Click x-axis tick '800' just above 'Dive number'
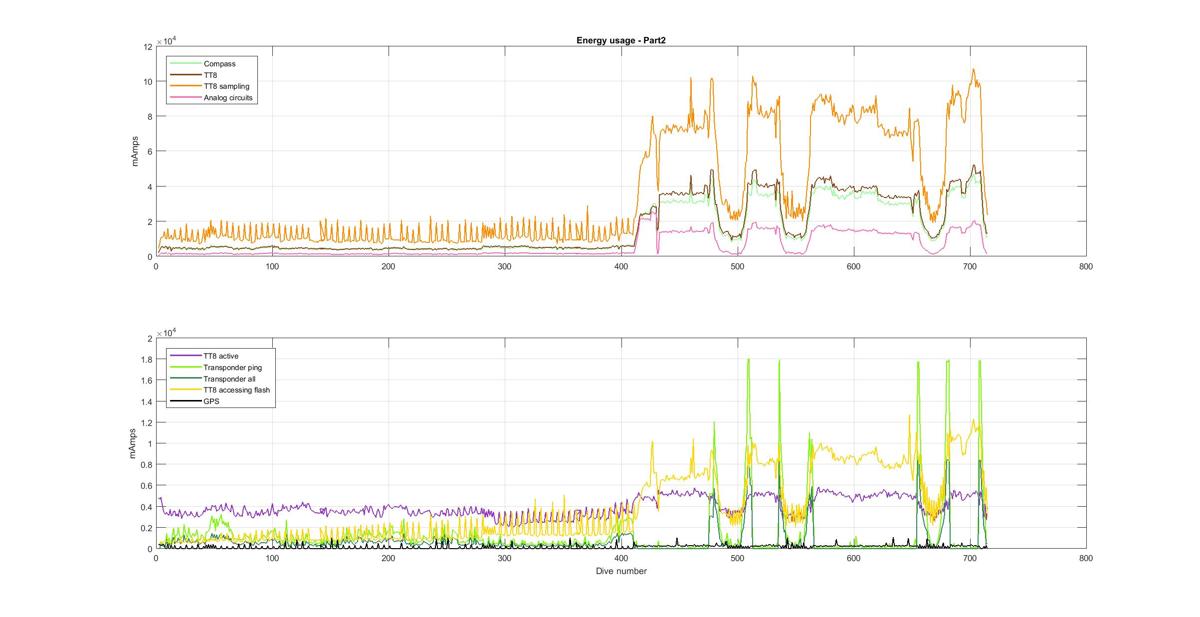Viewport: 1200px width, 617px height. pyautogui.click(x=1086, y=559)
